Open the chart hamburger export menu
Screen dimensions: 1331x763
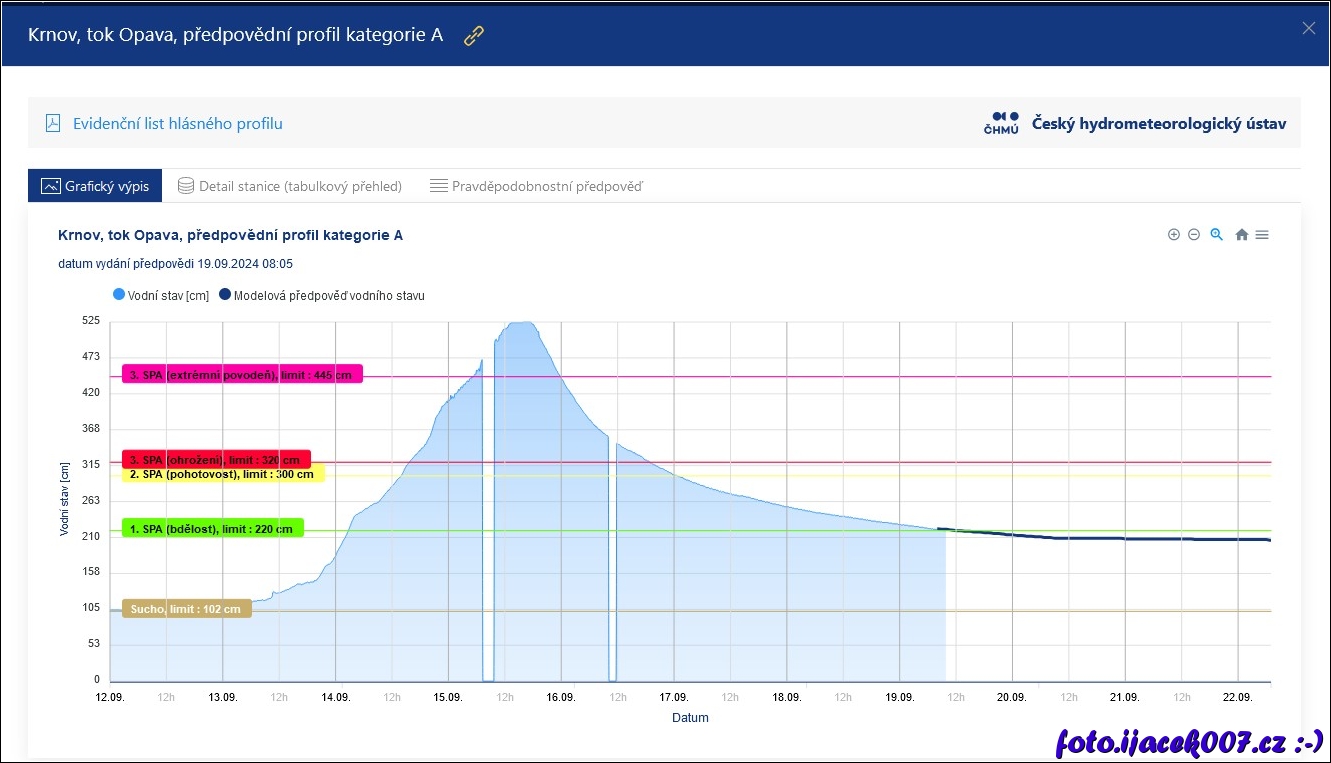coord(1262,235)
